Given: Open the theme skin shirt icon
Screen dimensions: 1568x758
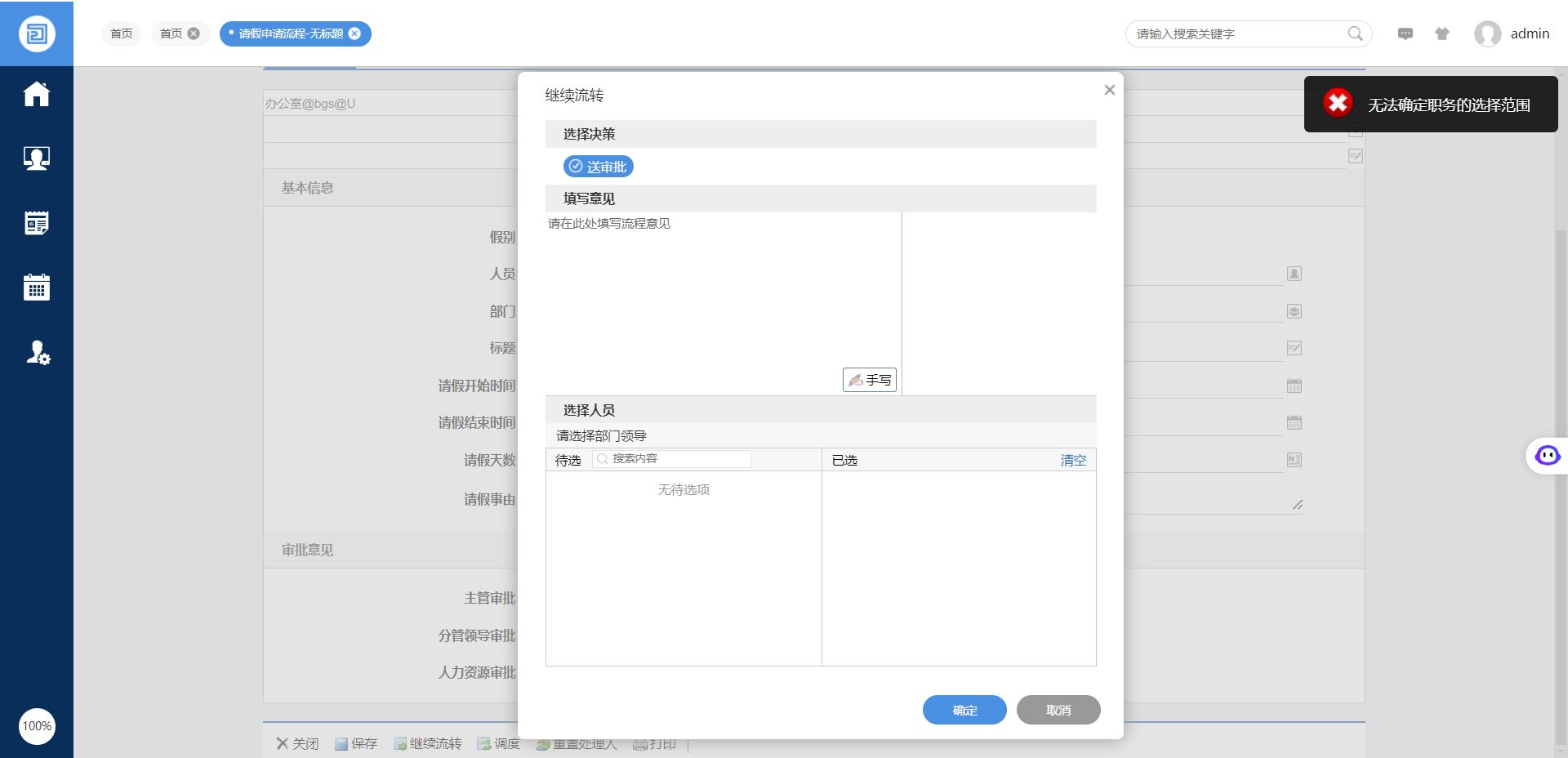Looking at the screenshot, I should (x=1442, y=33).
